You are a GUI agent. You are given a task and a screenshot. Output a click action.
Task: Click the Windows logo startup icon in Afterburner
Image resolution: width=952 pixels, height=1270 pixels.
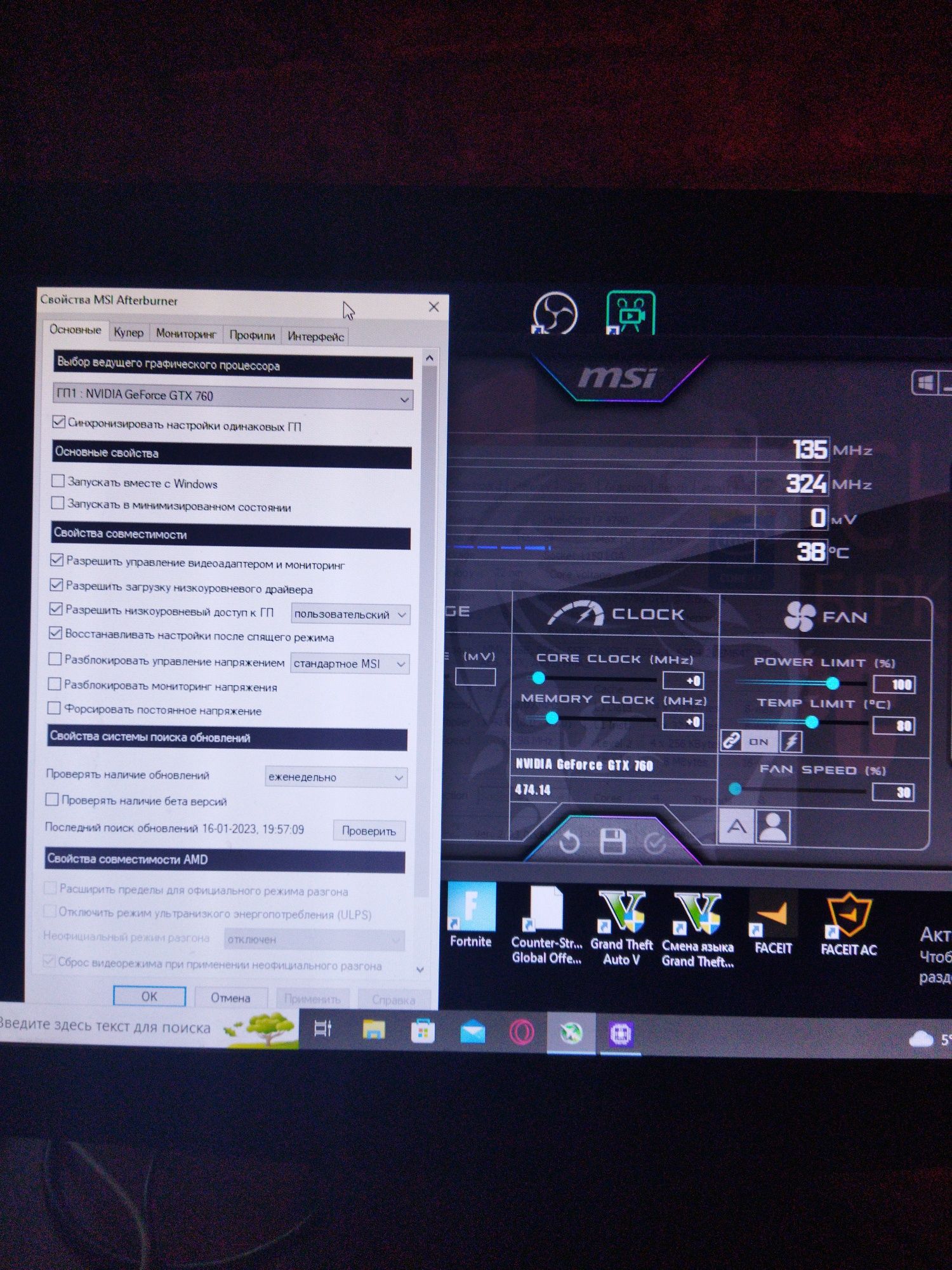pyautogui.click(x=924, y=383)
